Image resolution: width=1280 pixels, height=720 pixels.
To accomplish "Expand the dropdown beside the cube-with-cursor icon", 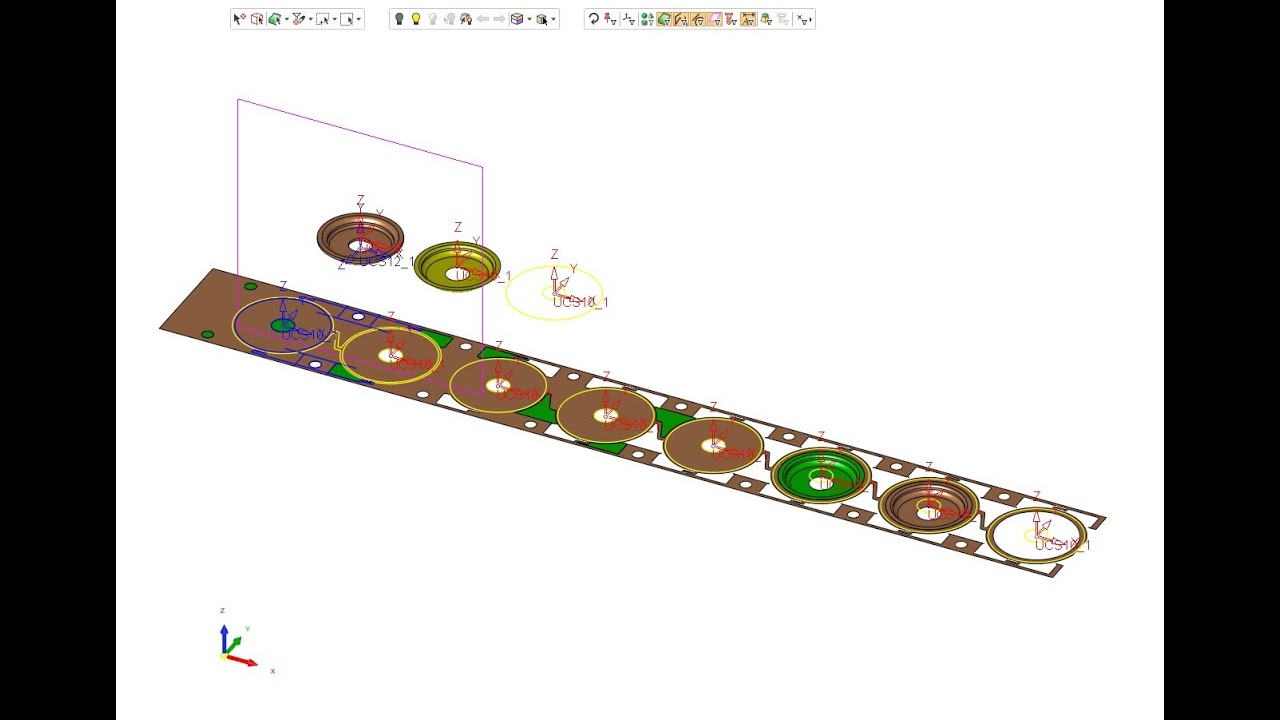I will click(x=554, y=19).
